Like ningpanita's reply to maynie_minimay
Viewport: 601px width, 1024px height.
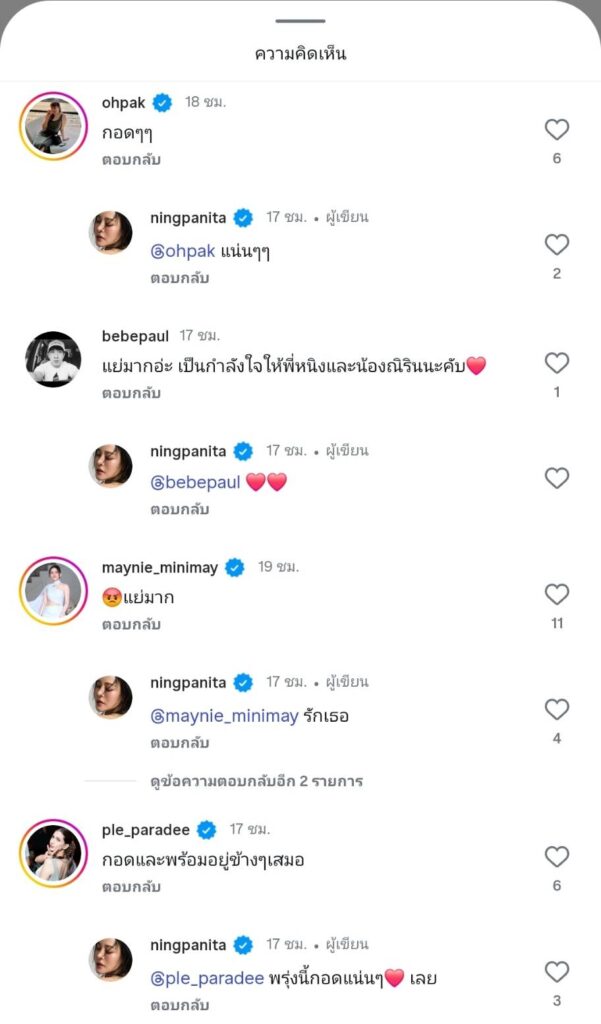pos(556,710)
